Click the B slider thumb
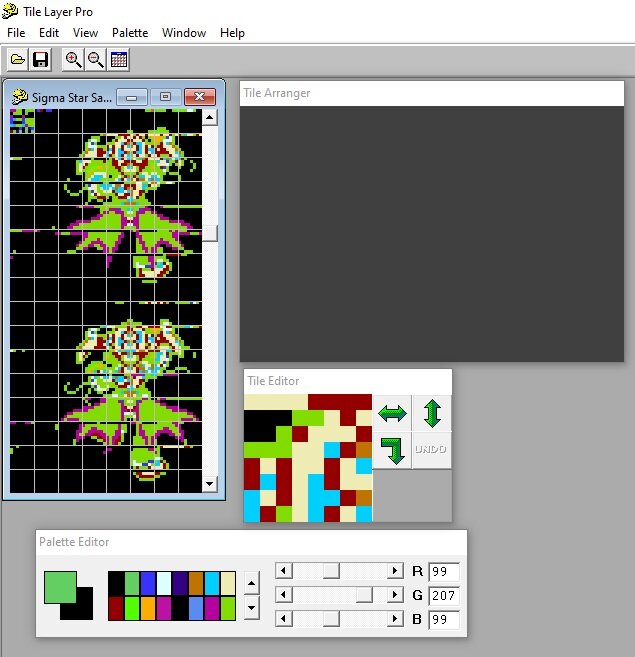Viewport: 635px width, 657px height. (331, 618)
